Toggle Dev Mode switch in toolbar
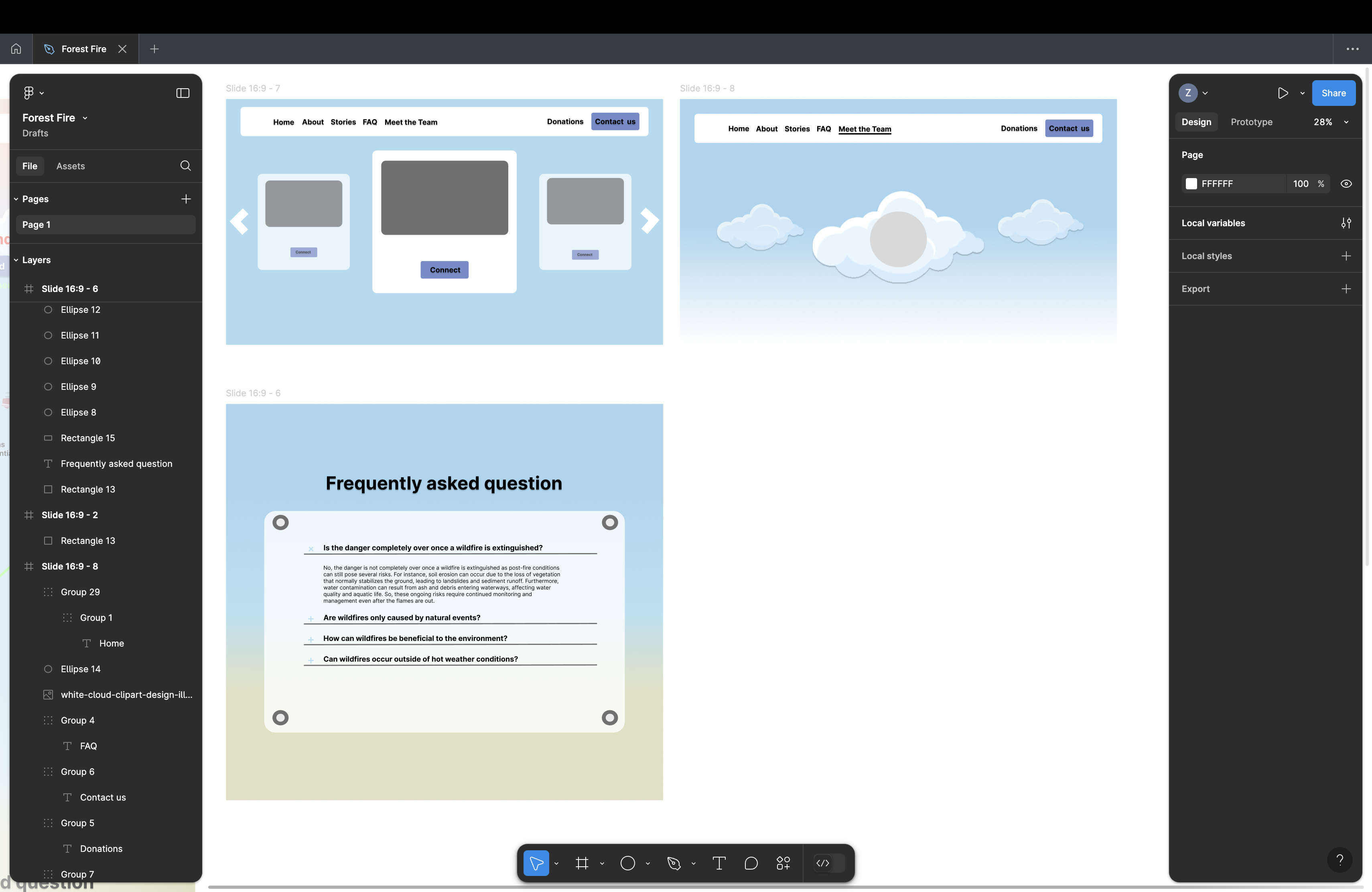 829,863
